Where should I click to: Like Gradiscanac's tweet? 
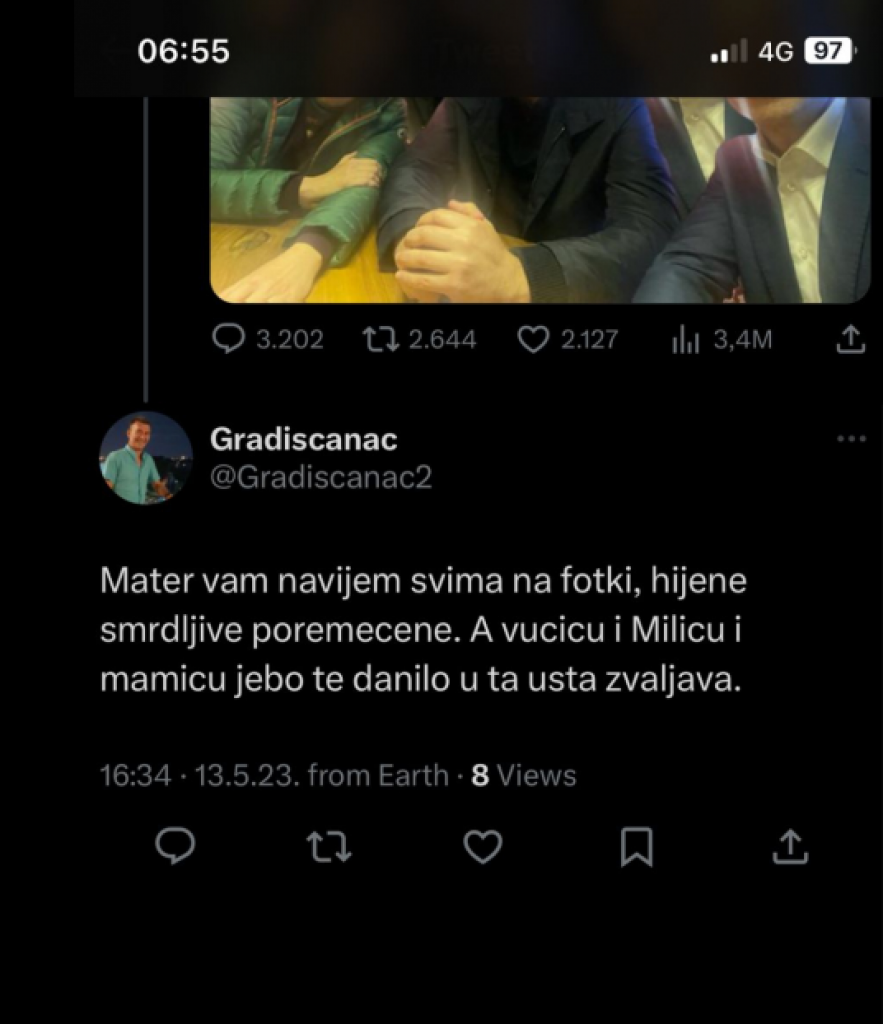pos(483,849)
